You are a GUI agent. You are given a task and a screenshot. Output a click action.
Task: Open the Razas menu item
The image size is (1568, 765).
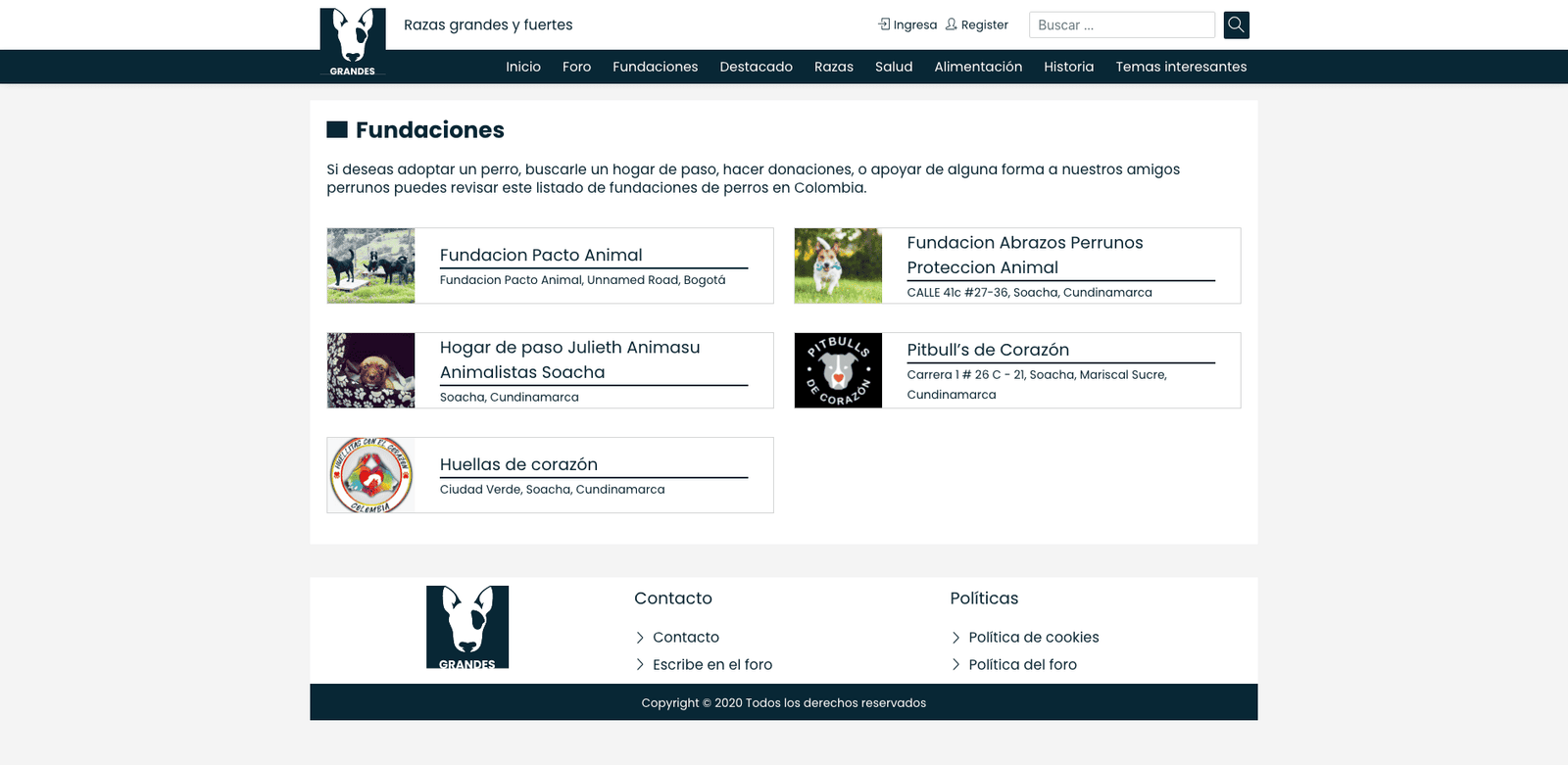834,67
